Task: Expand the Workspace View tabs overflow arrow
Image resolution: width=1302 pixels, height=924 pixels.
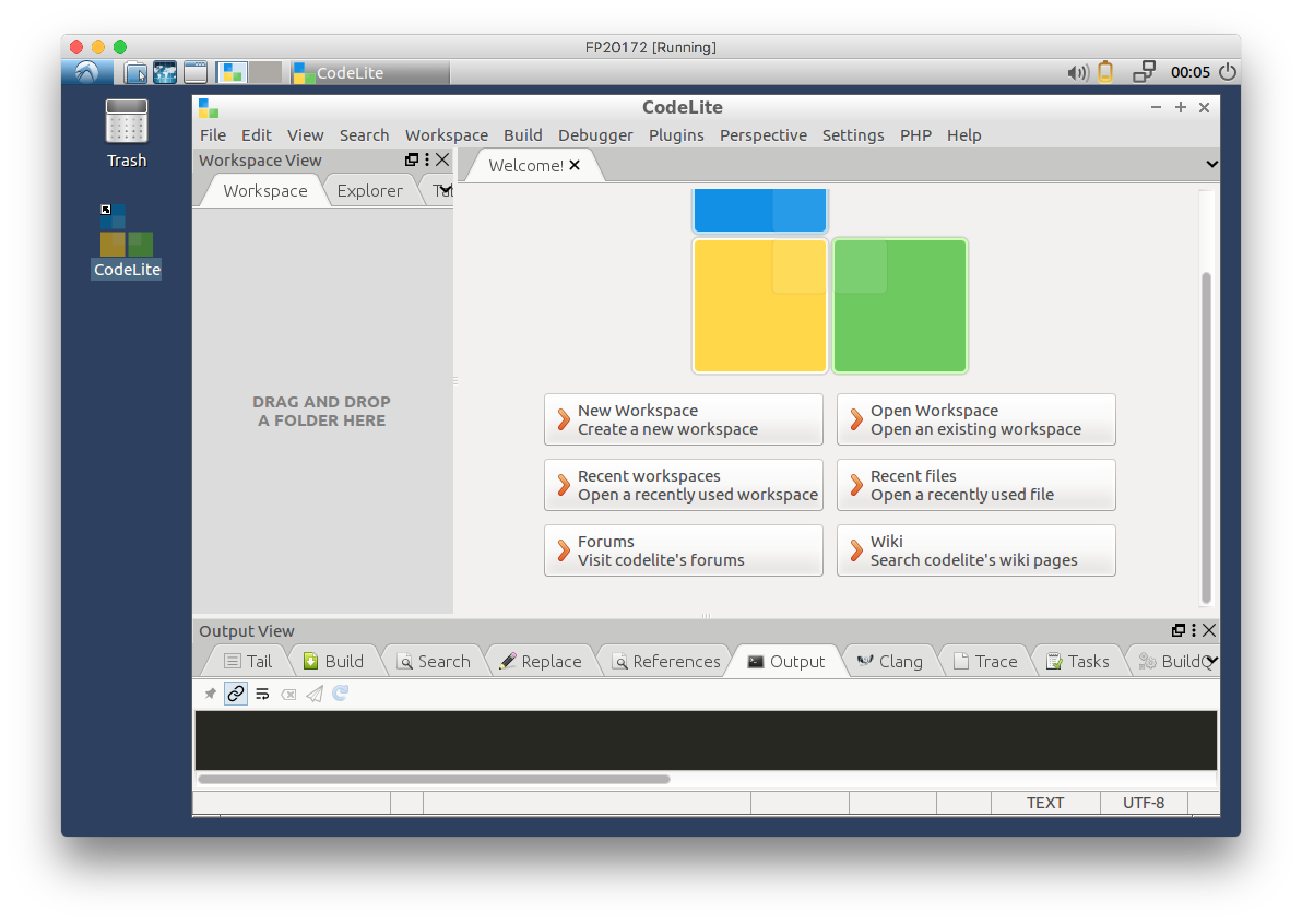Action: coord(446,189)
